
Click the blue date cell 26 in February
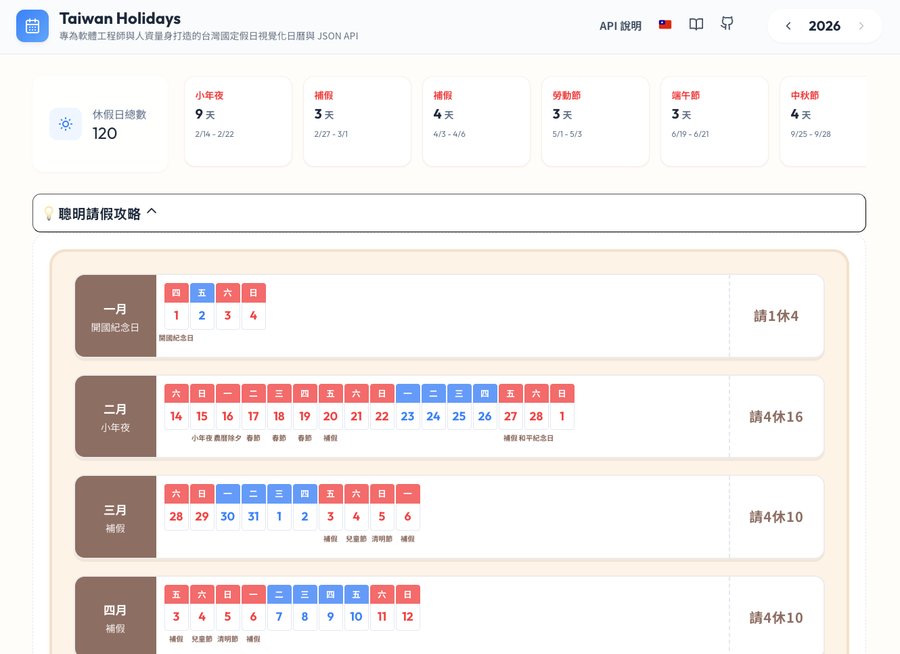click(x=484, y=415)
